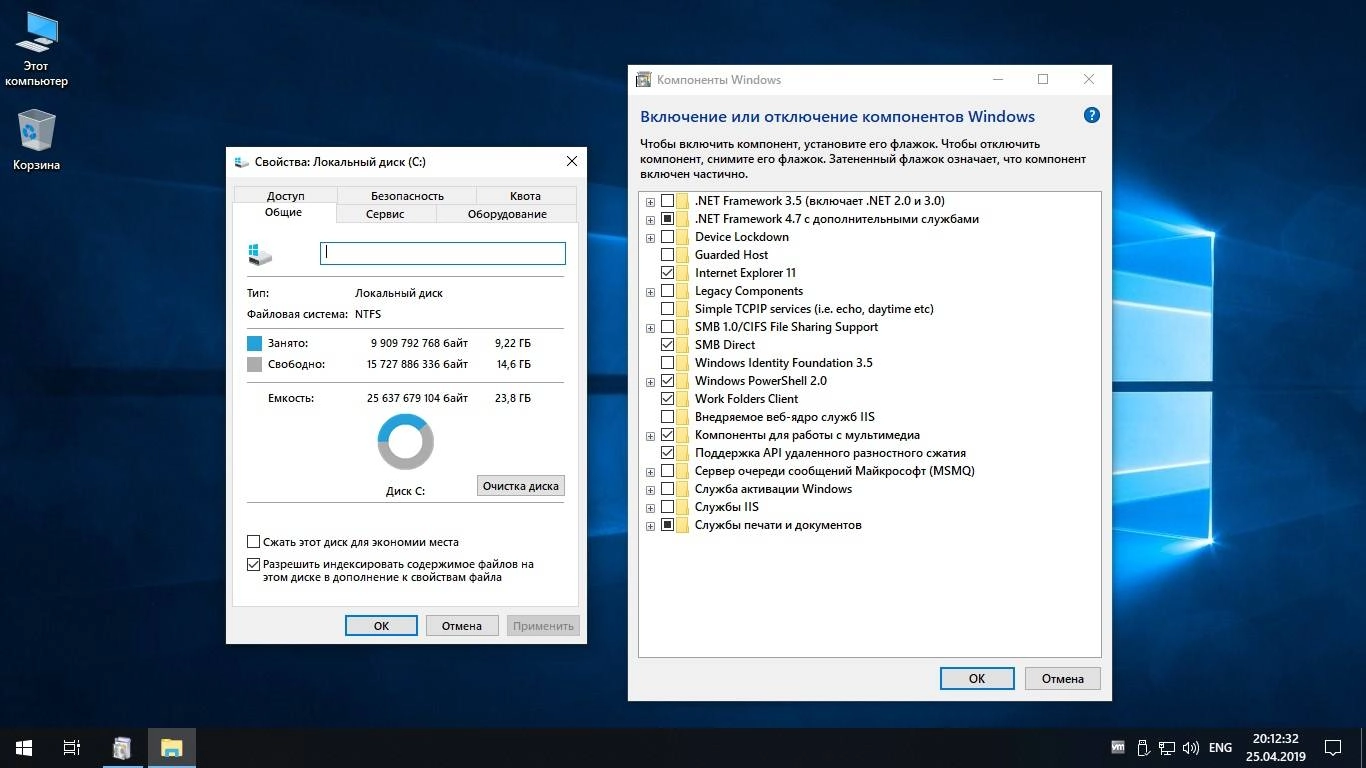
Task: Switch to the Сервис tab
Action: 385,214
